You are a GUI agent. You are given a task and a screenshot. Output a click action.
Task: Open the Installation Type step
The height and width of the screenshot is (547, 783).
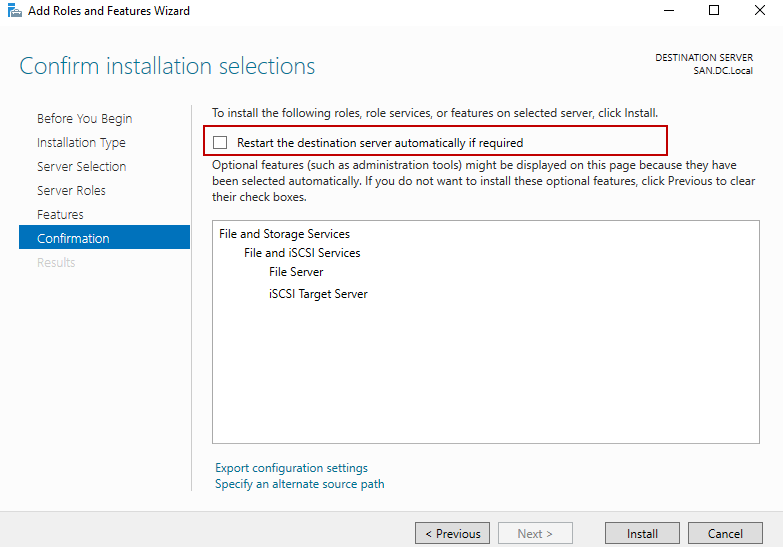(81, 143)
